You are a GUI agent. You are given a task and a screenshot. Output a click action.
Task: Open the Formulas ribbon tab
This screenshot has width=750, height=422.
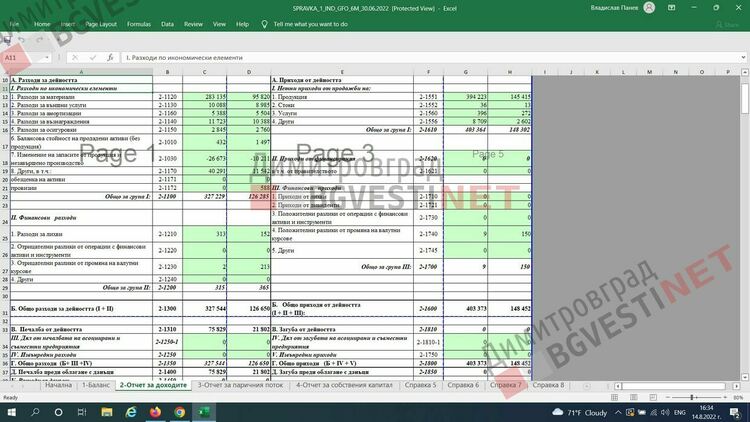[139, 23]
